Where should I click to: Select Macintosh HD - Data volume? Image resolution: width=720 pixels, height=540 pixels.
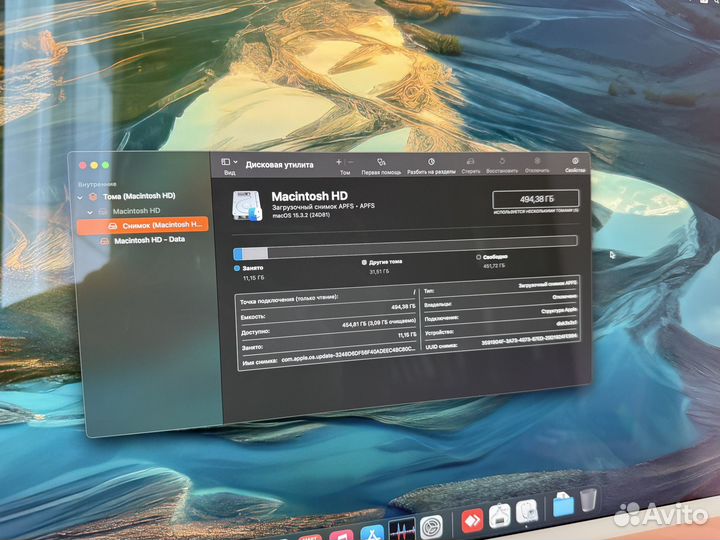[150, 240]
